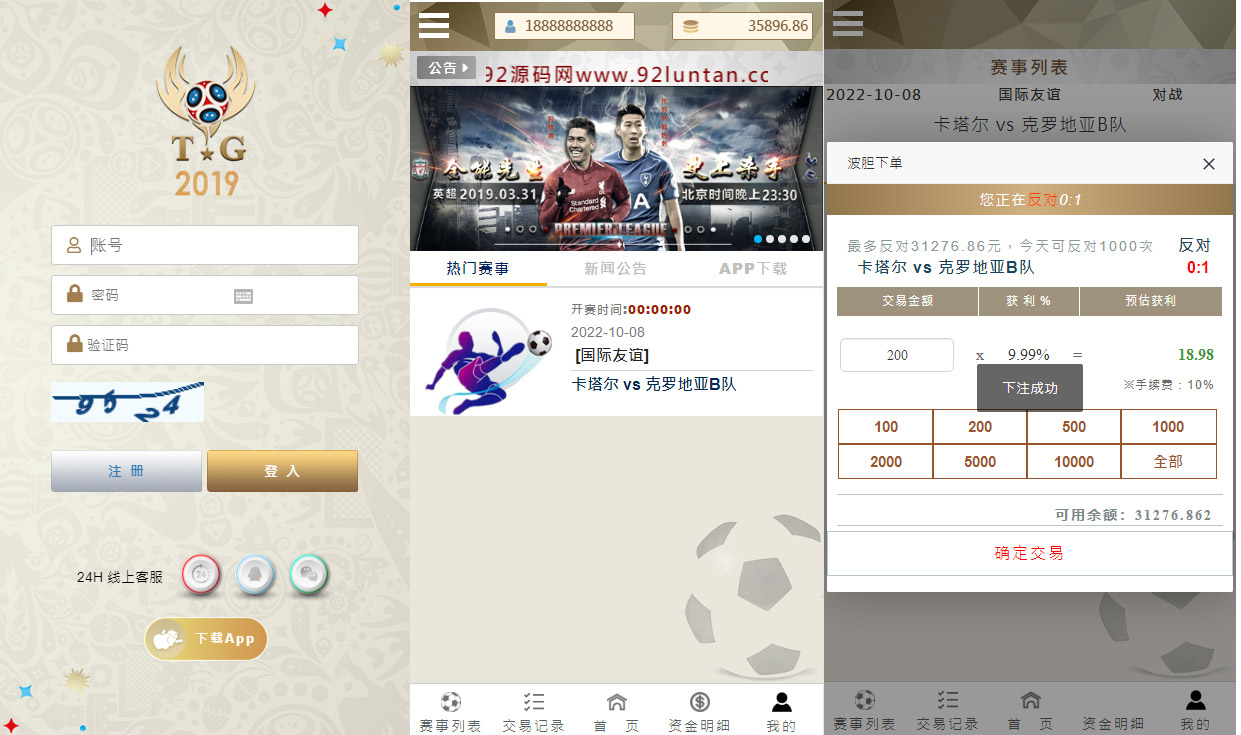The width and height of the screenshot is (1241, 735).
Task: Click the 下载App button
Action: tap(206, 639)
